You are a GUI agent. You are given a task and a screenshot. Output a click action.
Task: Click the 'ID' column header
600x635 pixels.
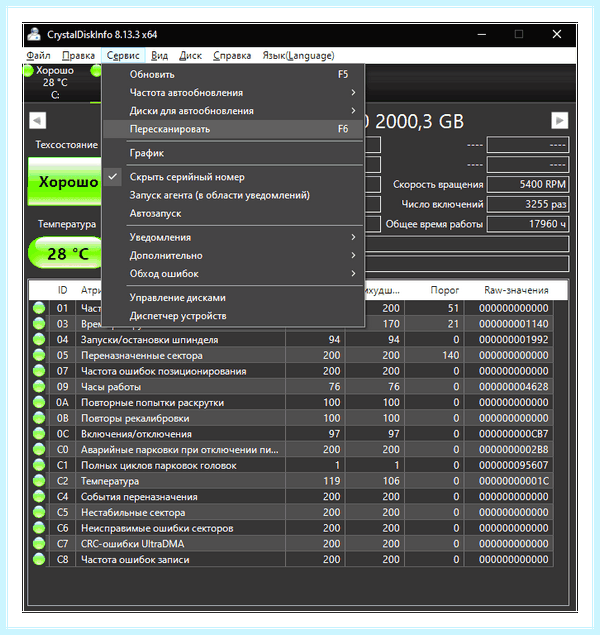(62, 290)
